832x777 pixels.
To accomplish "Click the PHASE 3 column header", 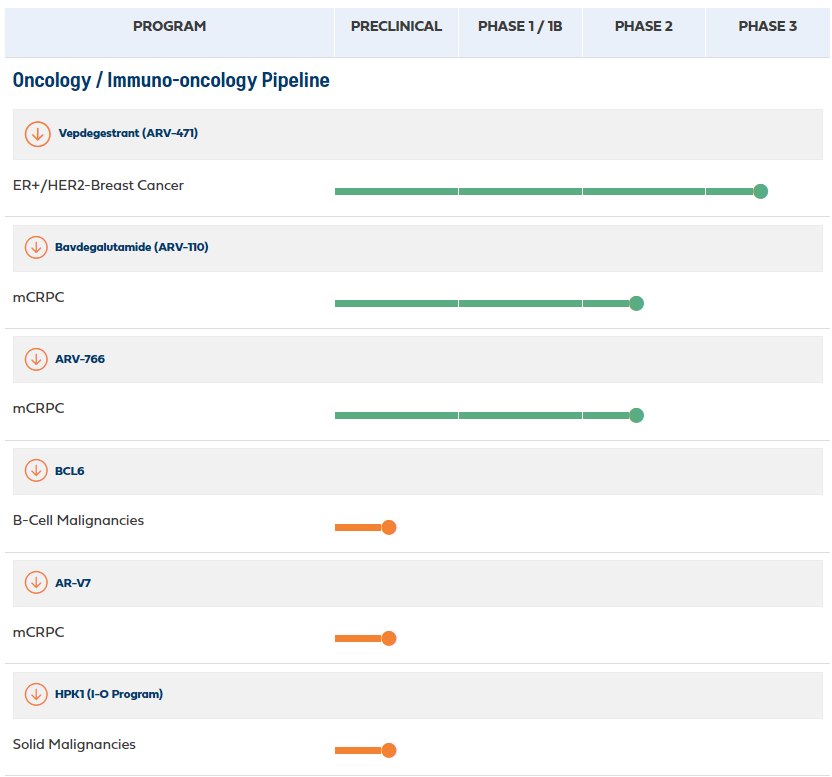I will click(x=767, y=27).
